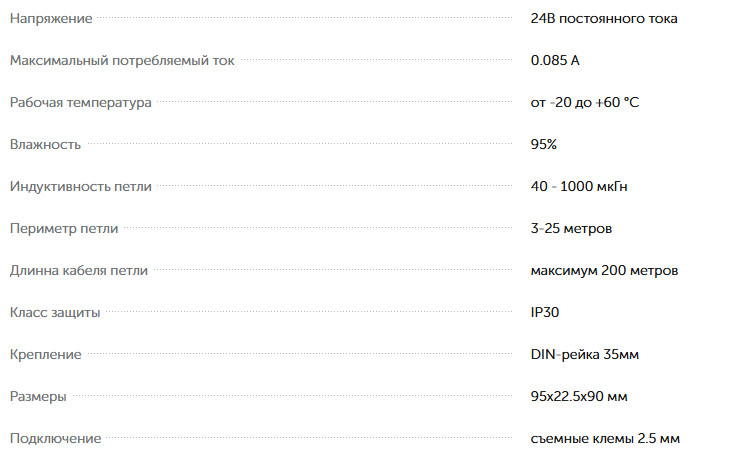This screenshot has height=468, width=737.
Task: Click the "95%" humidity value
Action: coord(544,145)
